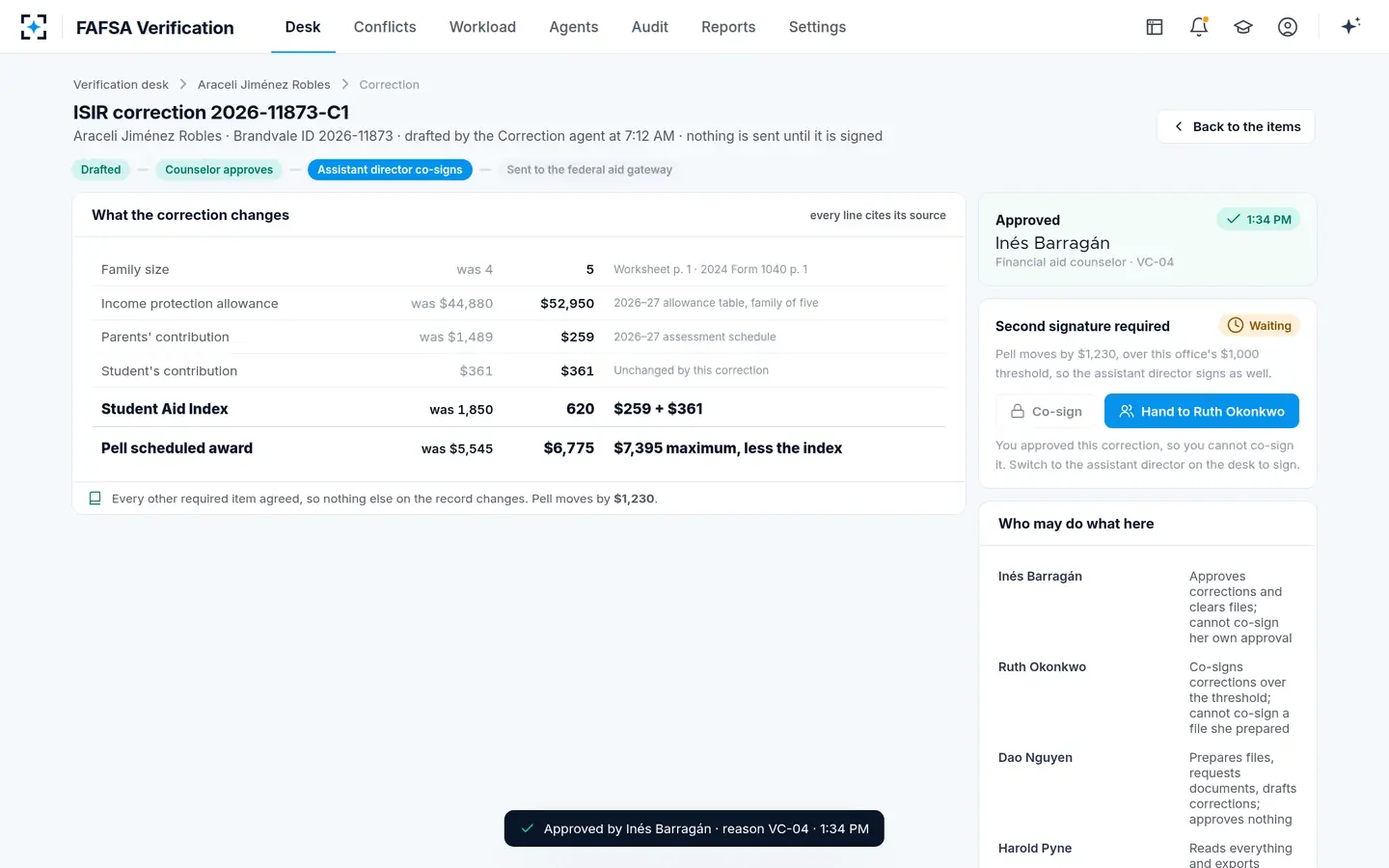View the Audit tab
Screen dimensions: 1389x868
pos(650,27)
